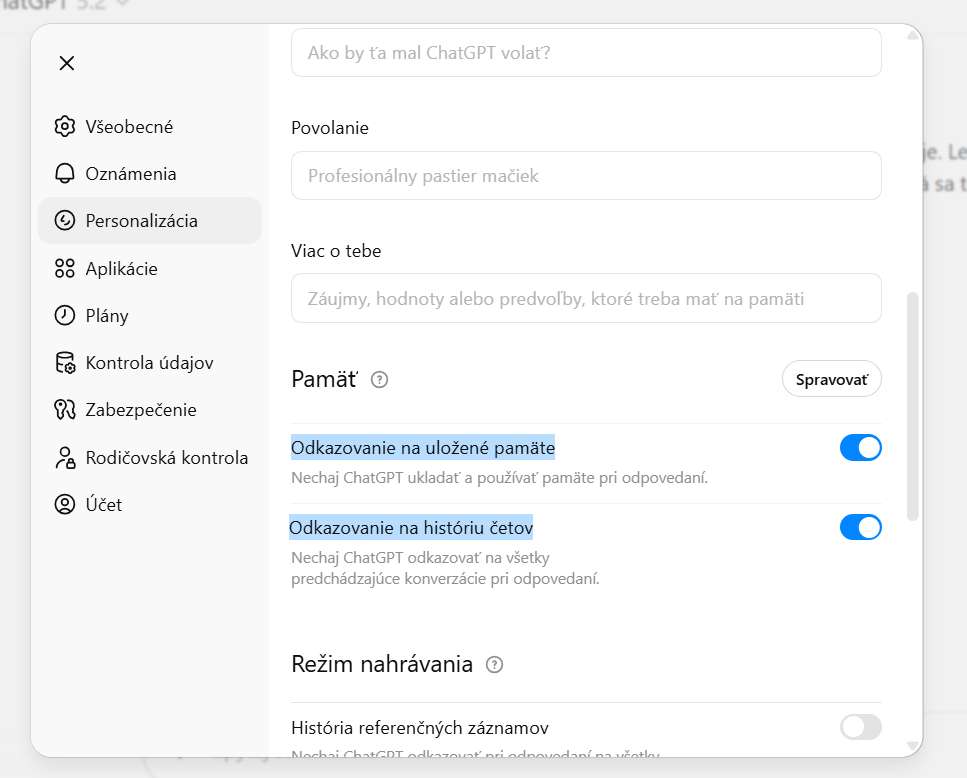Click the scrollbar down arrow

tap(913, 746)
